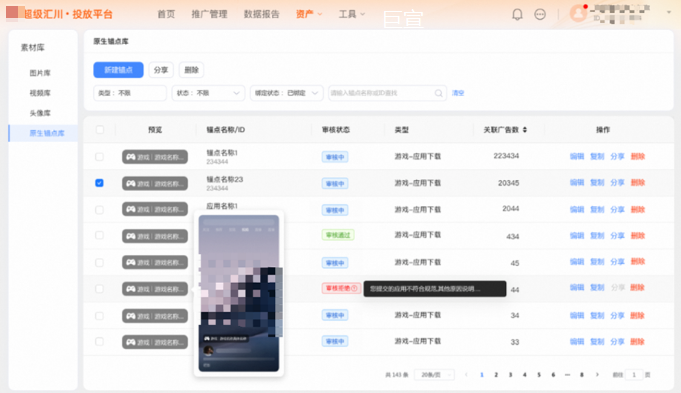Click the phone preview thumbnail popup
This screenshot has height=393, width=681.
coord(239,294)
